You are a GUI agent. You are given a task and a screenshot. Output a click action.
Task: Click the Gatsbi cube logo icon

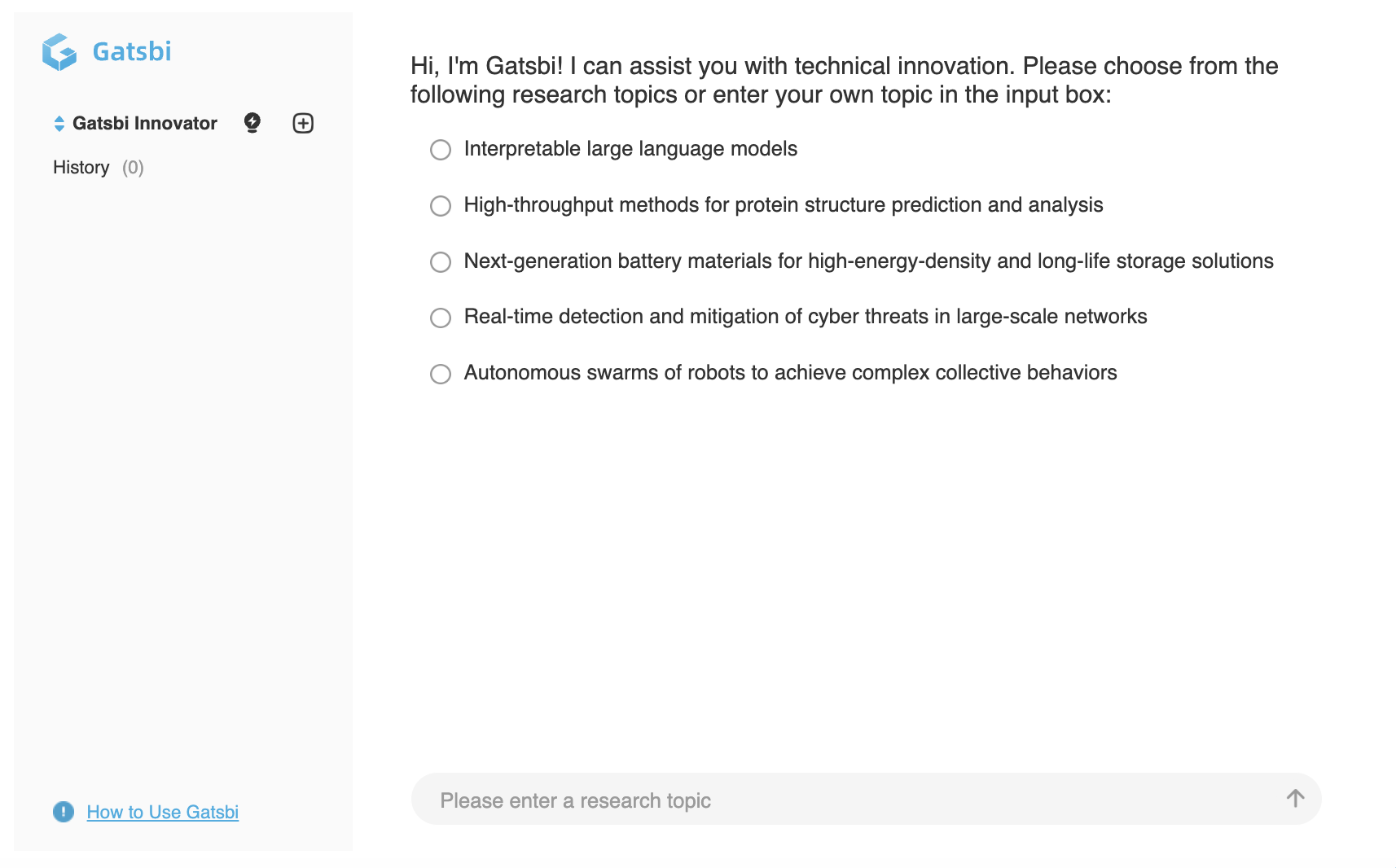click(x=59, y=52)
